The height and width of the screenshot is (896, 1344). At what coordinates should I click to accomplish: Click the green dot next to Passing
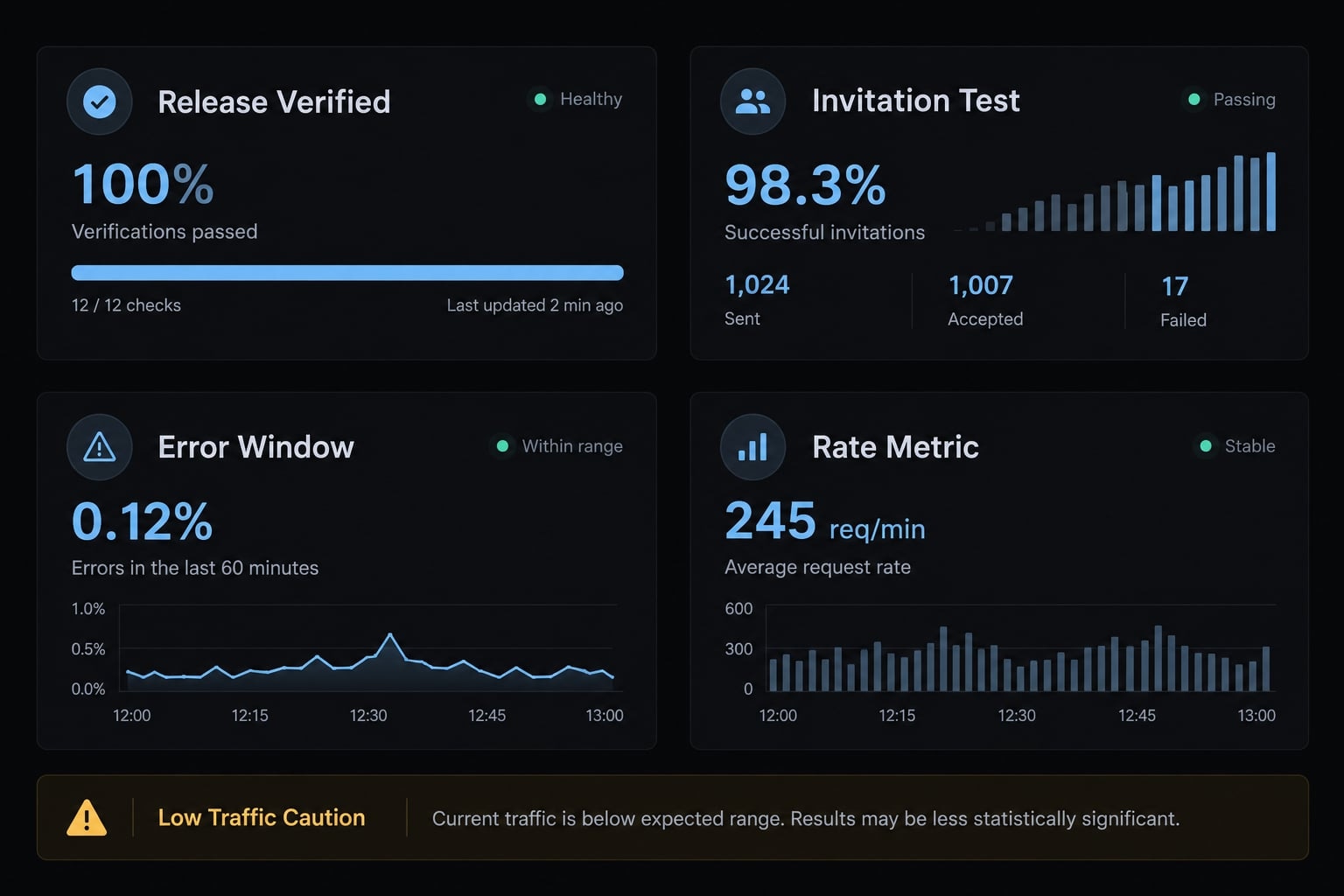point(1193,100)
